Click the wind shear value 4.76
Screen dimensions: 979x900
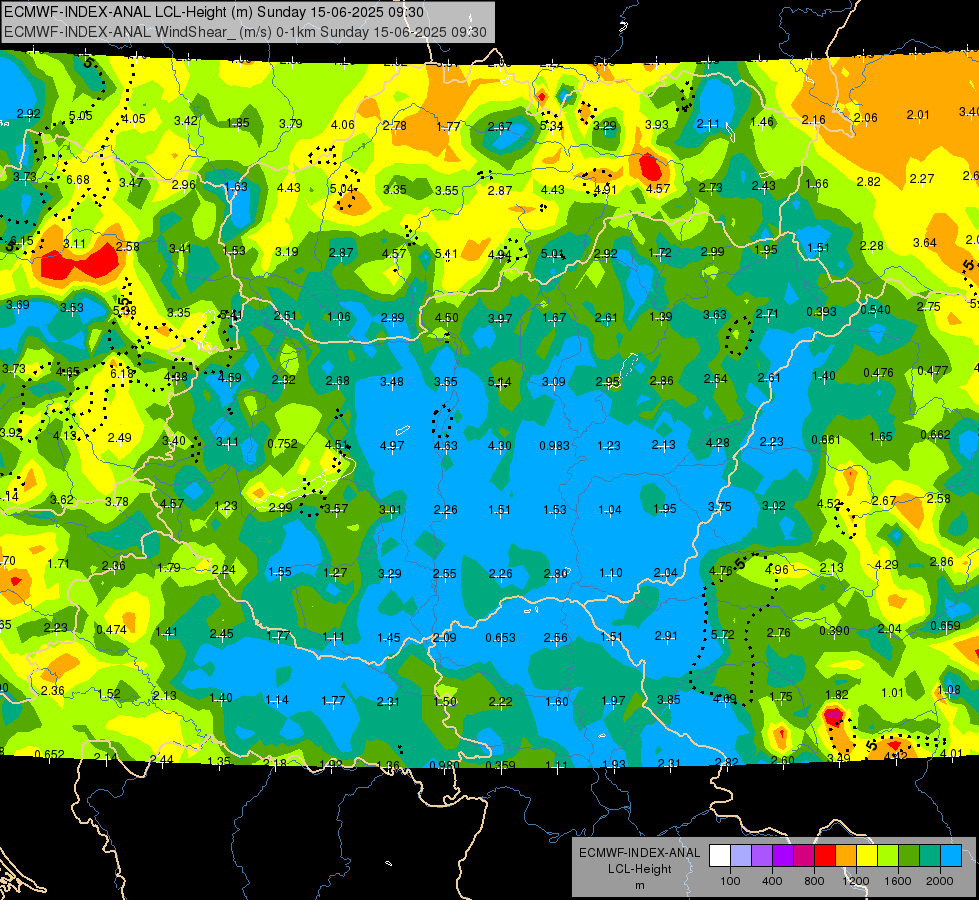(721, 571)
